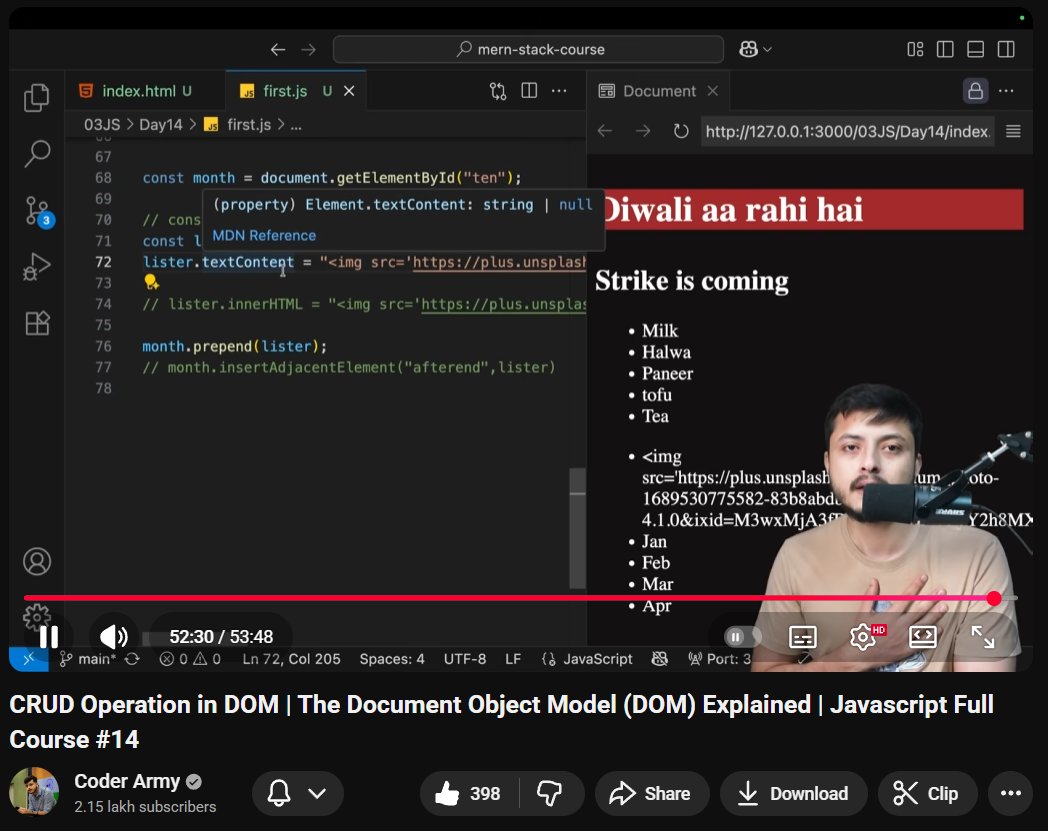Toggle secondary side bar layout icon
The width and height of the screenshot is (1048, 831).
(1006, 49)
